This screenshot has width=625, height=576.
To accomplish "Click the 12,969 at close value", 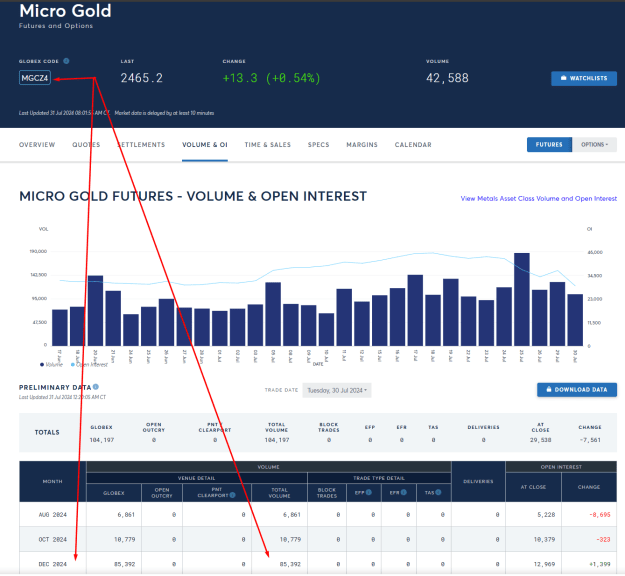I will click(544, 564).
